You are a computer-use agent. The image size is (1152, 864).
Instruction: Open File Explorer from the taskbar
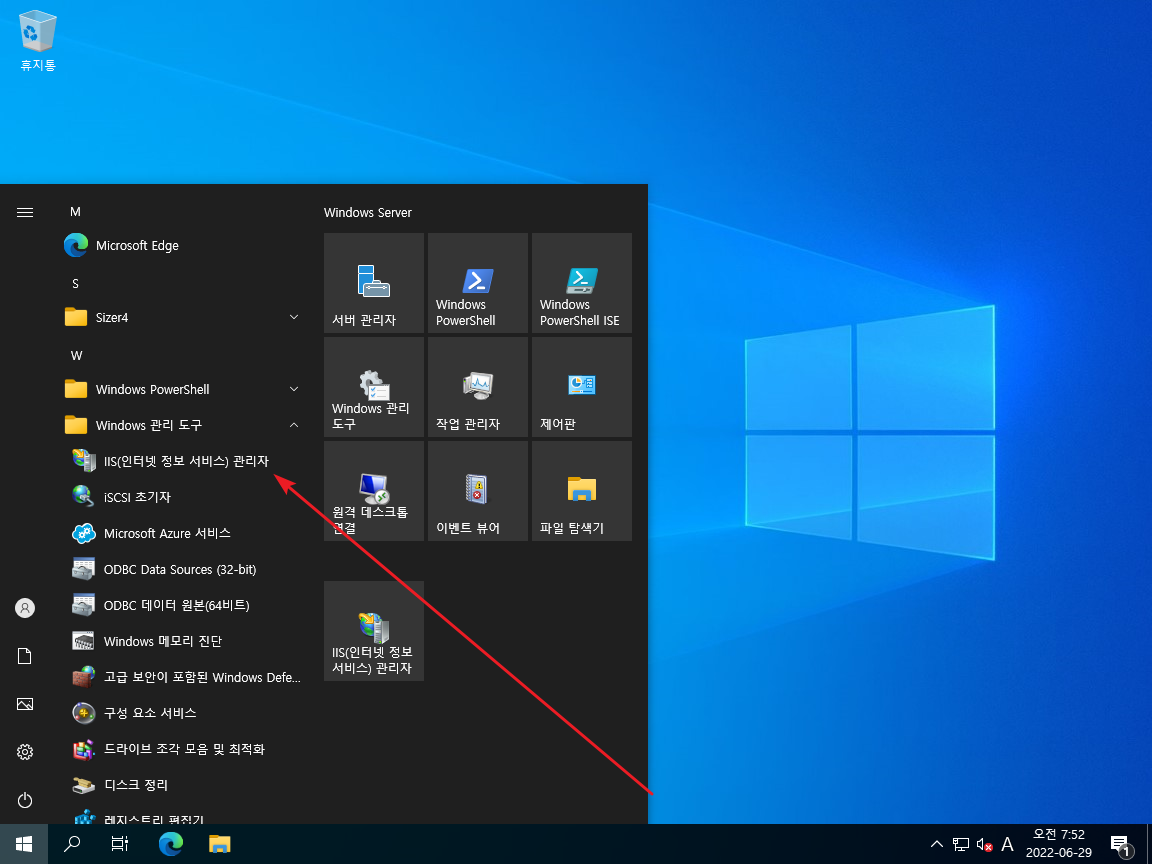(x=220, y=844)
